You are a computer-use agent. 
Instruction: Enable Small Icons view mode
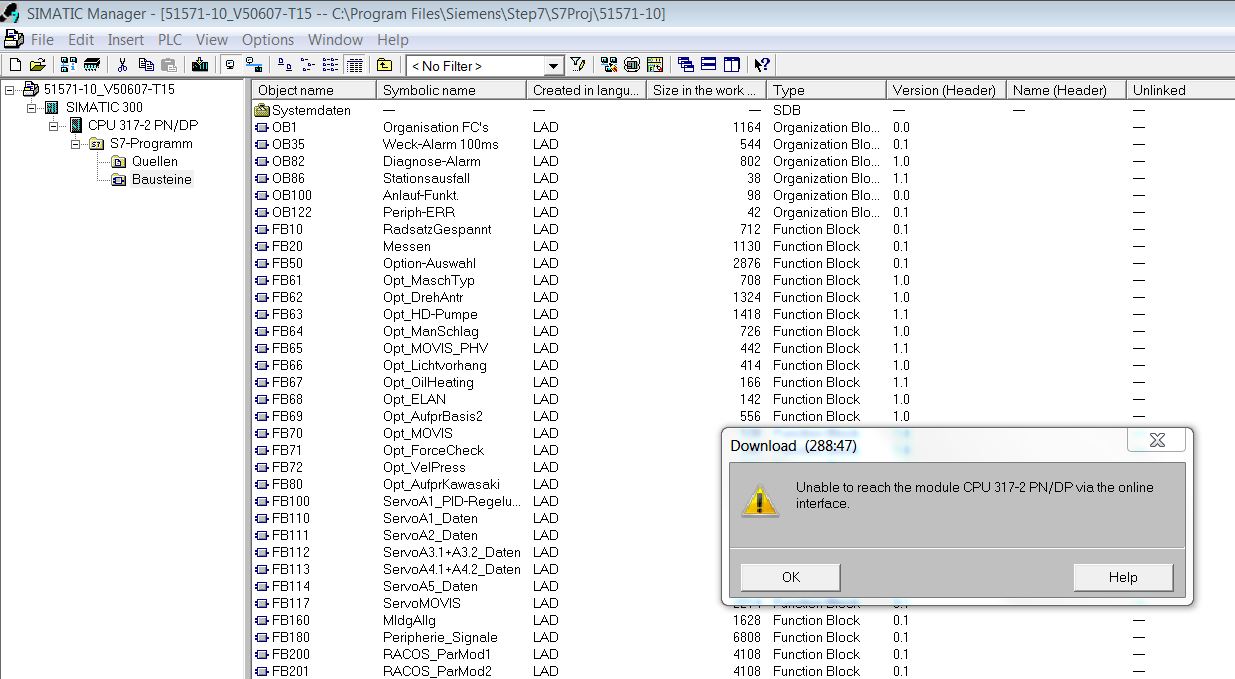pos(307,65)
